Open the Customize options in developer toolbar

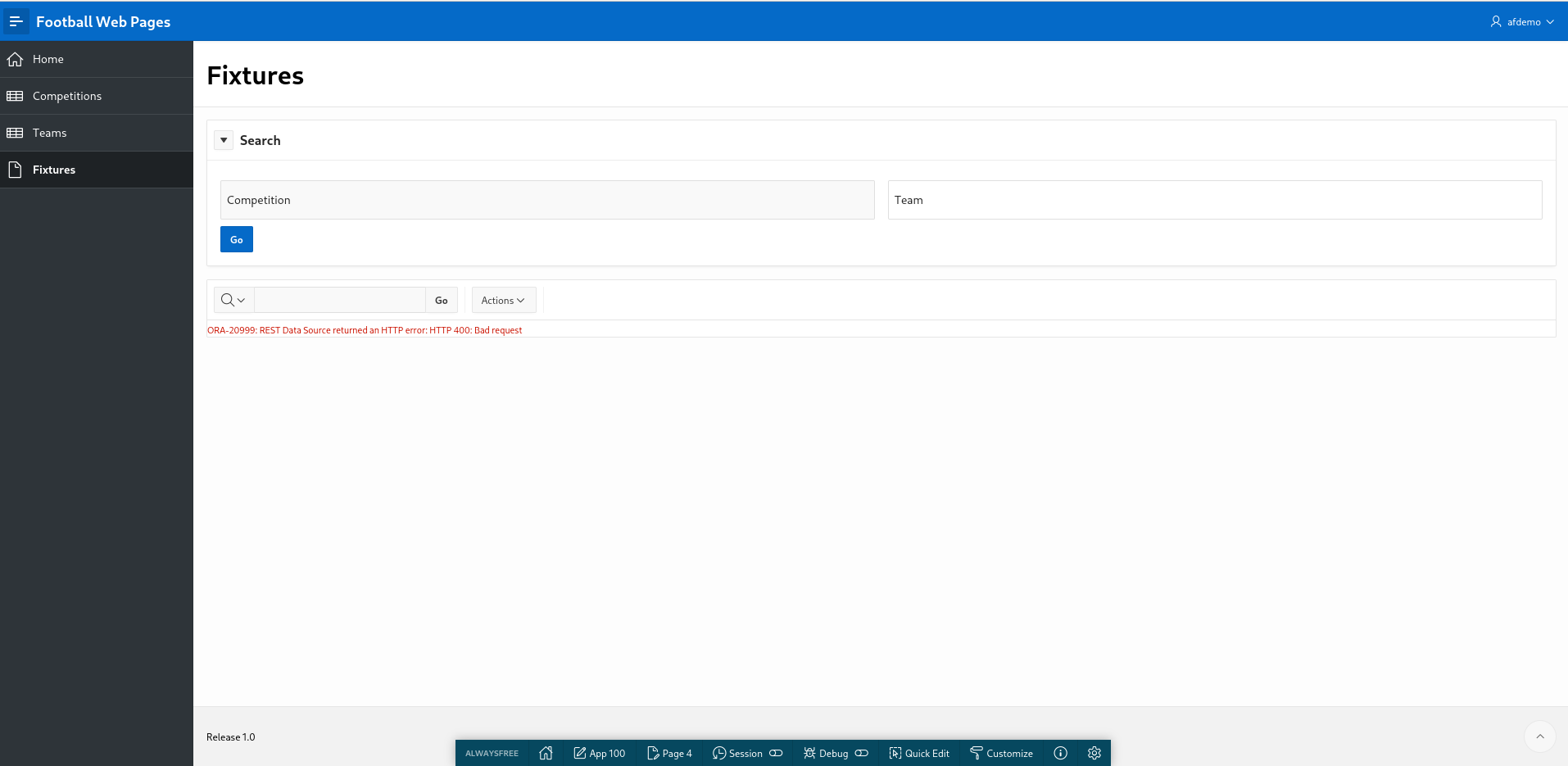[x=1001, y=753]
